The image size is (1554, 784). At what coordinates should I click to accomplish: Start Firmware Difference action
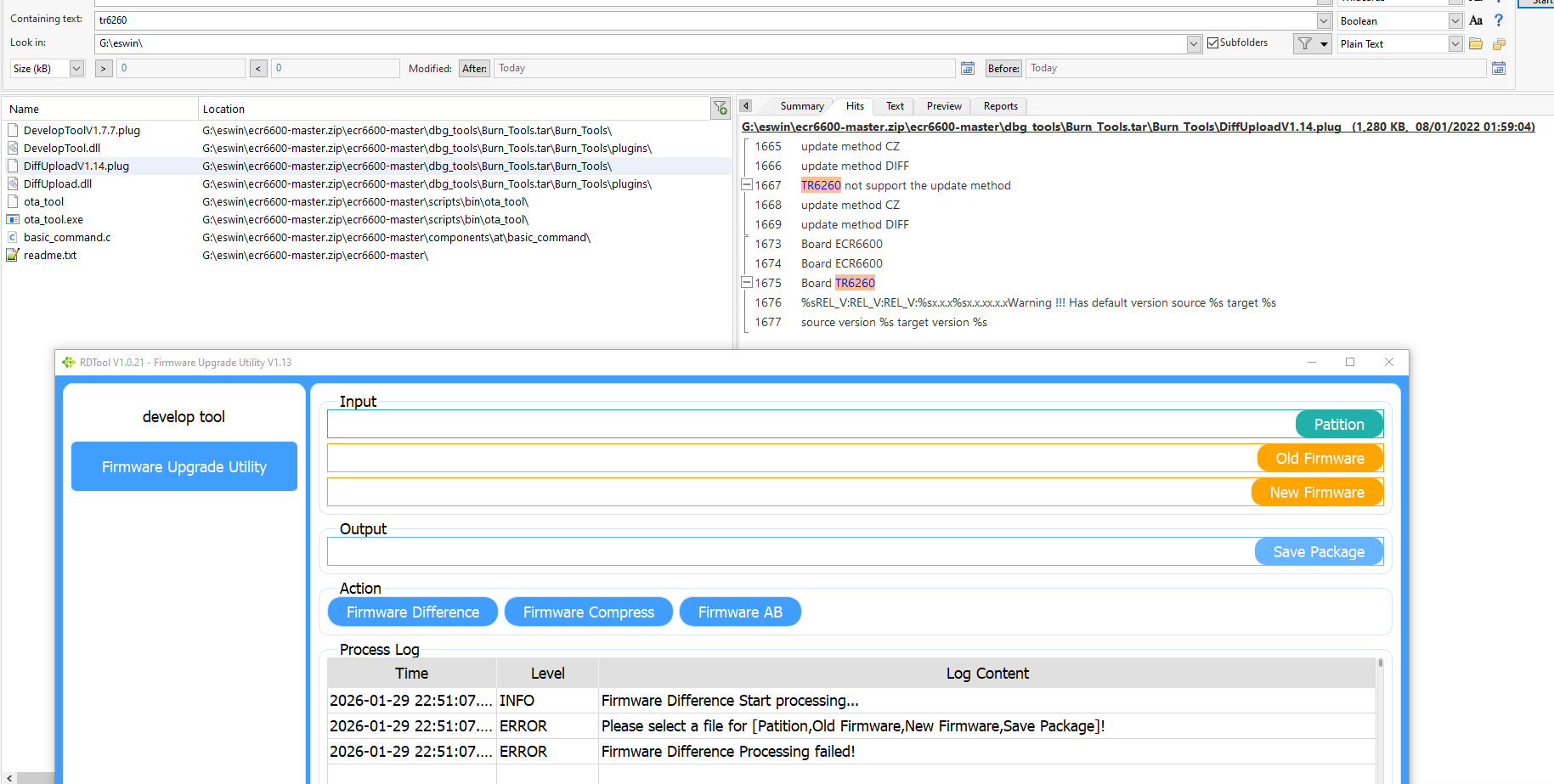(413, 612)
